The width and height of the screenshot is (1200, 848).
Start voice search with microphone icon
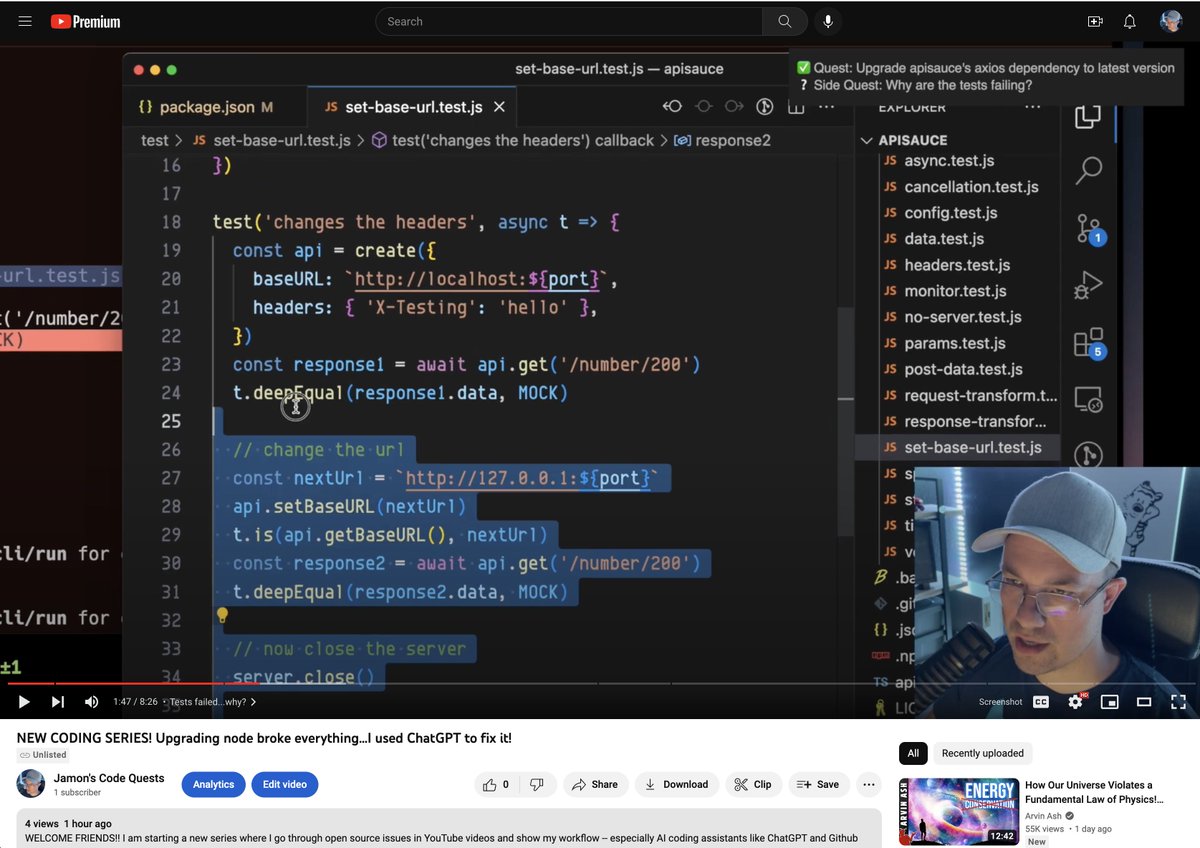tap(828, 21)
